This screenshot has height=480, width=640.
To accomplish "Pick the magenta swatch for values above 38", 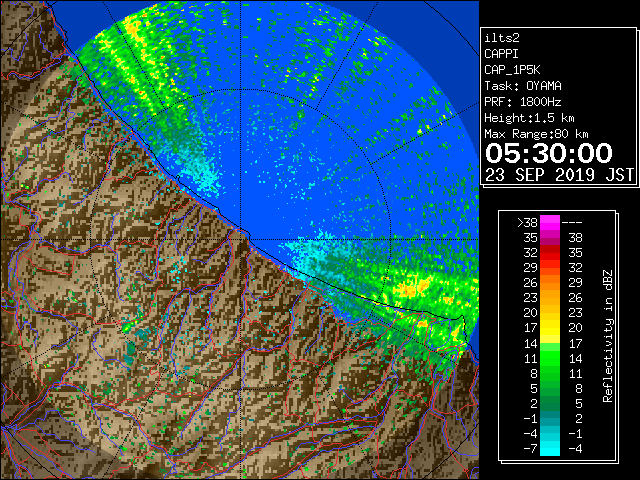I will point(550,223).
